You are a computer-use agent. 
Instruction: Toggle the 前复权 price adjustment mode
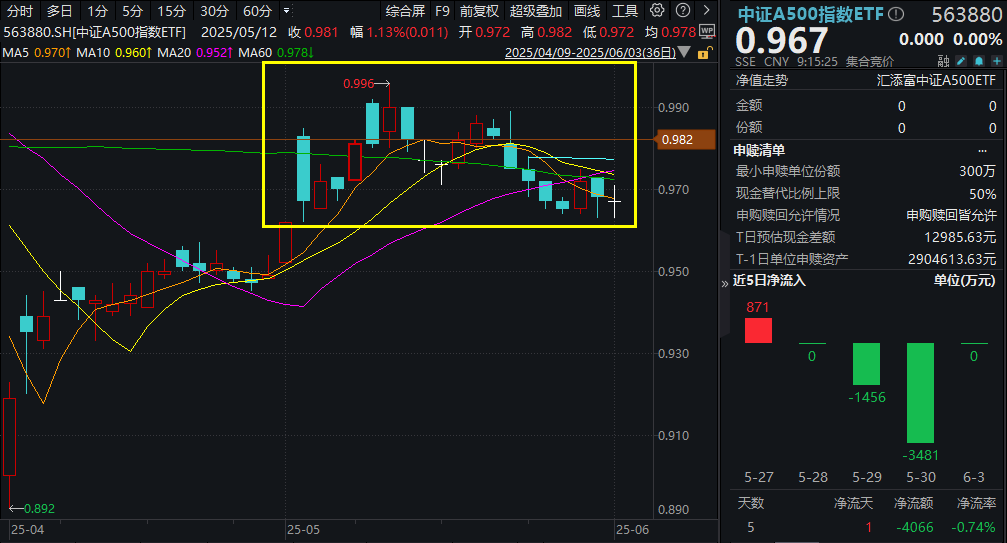click(x=481, y=11)
